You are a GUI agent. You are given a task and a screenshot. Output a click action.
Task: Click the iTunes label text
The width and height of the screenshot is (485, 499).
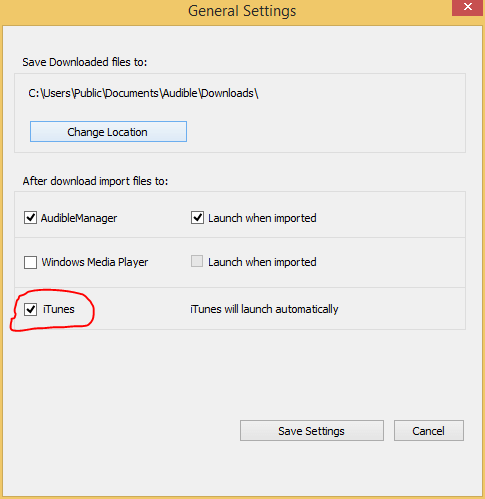tap(59, 309)
